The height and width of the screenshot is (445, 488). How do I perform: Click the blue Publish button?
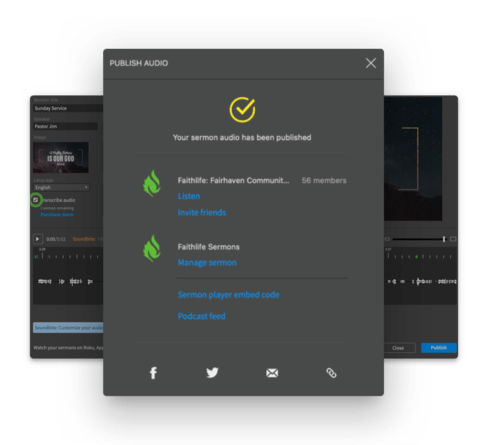(439, 348)
